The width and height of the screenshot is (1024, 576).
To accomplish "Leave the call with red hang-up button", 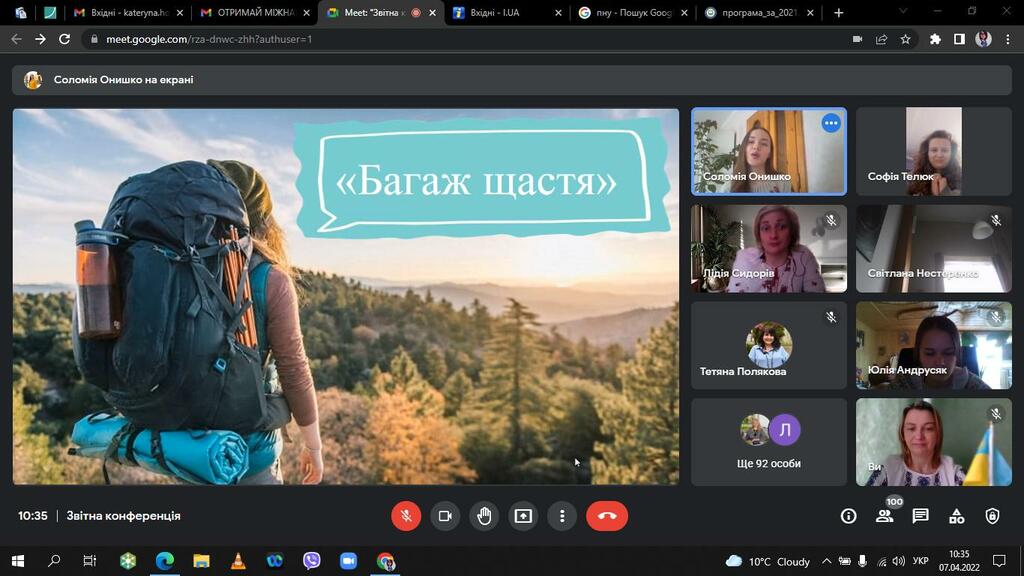I will 607,516.
